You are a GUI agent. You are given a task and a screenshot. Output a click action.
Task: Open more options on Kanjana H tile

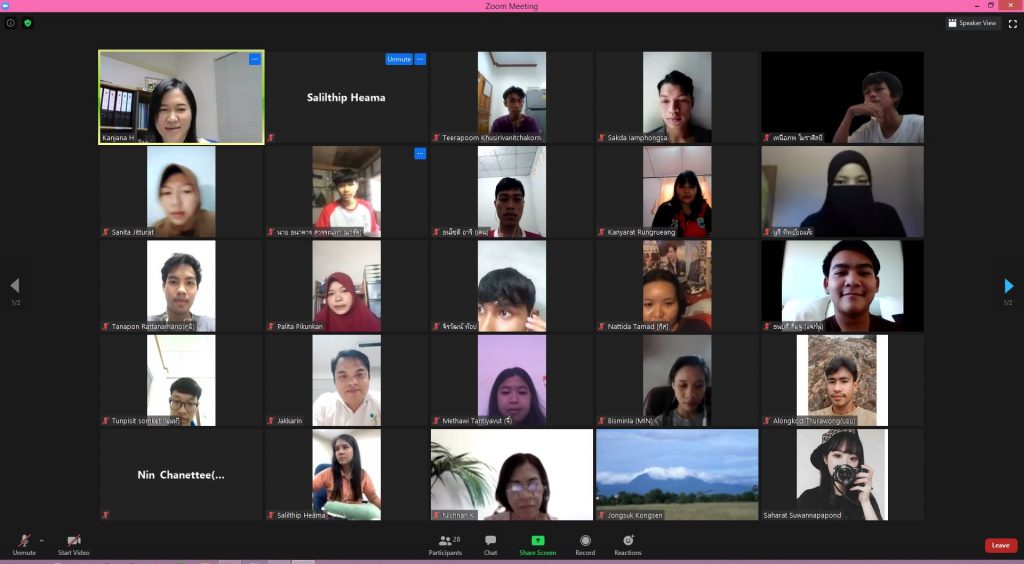[x=255, y=60]
